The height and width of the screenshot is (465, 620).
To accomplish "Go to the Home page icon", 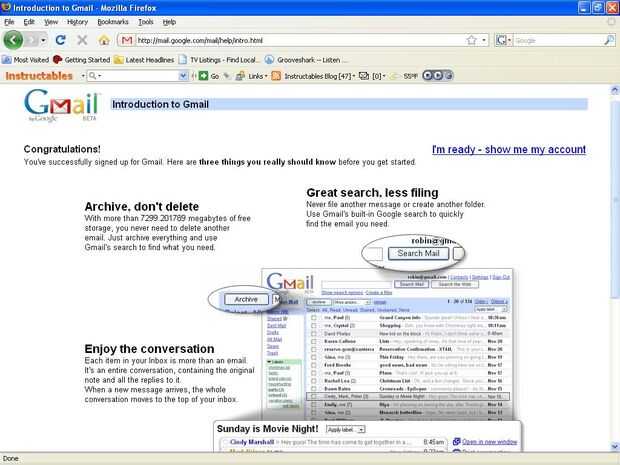I will point(104,40).
